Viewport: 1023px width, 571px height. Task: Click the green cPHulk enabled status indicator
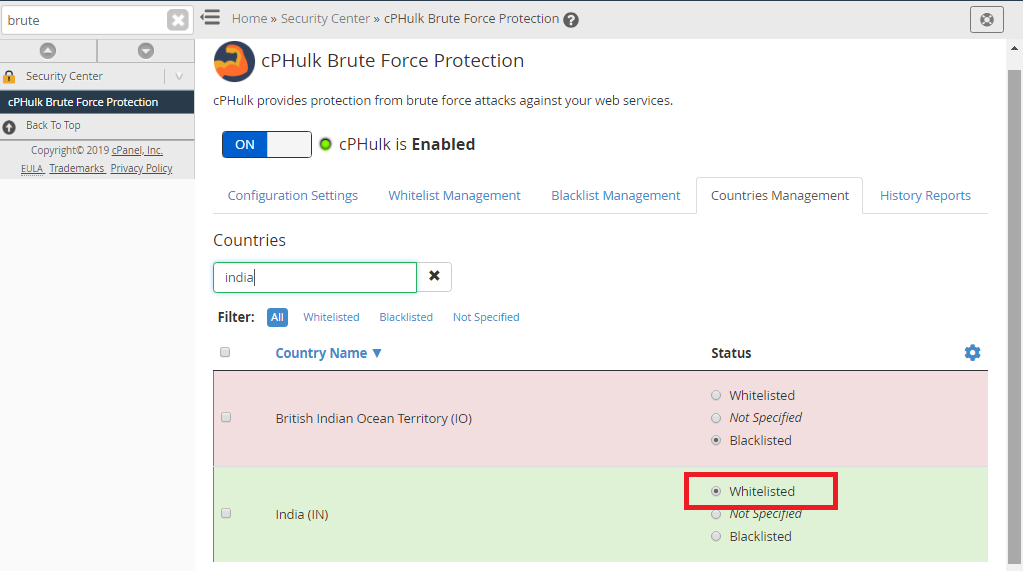coord(325,144)
